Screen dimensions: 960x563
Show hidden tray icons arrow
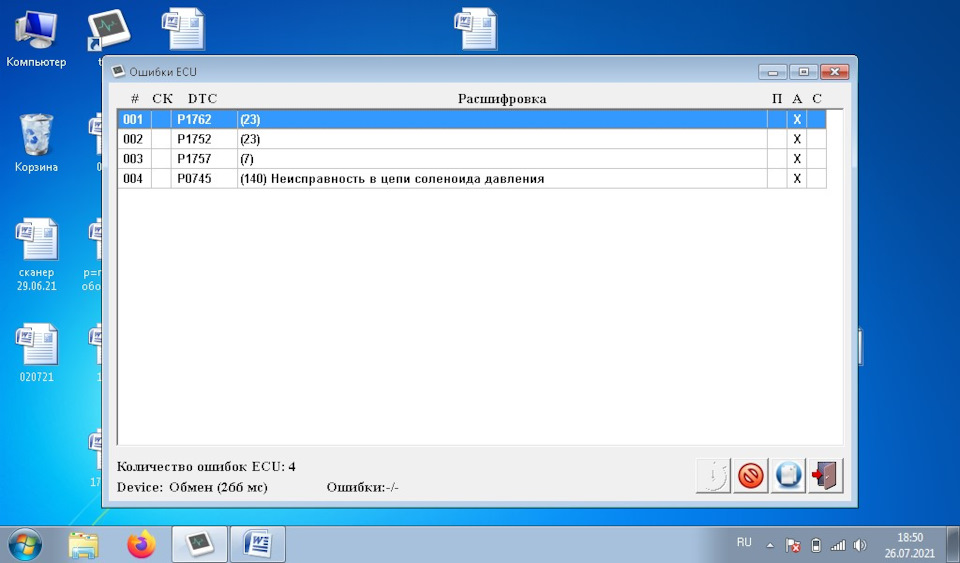[770, 545]
